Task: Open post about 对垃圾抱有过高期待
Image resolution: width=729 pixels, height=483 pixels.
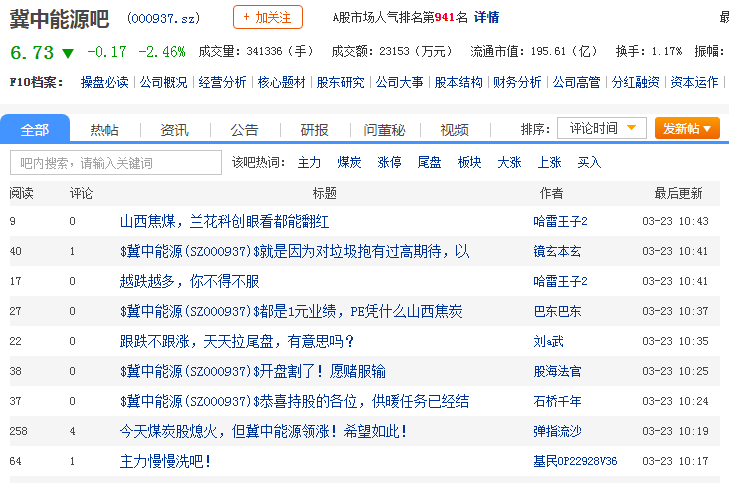Action: (x=295, y=251)
